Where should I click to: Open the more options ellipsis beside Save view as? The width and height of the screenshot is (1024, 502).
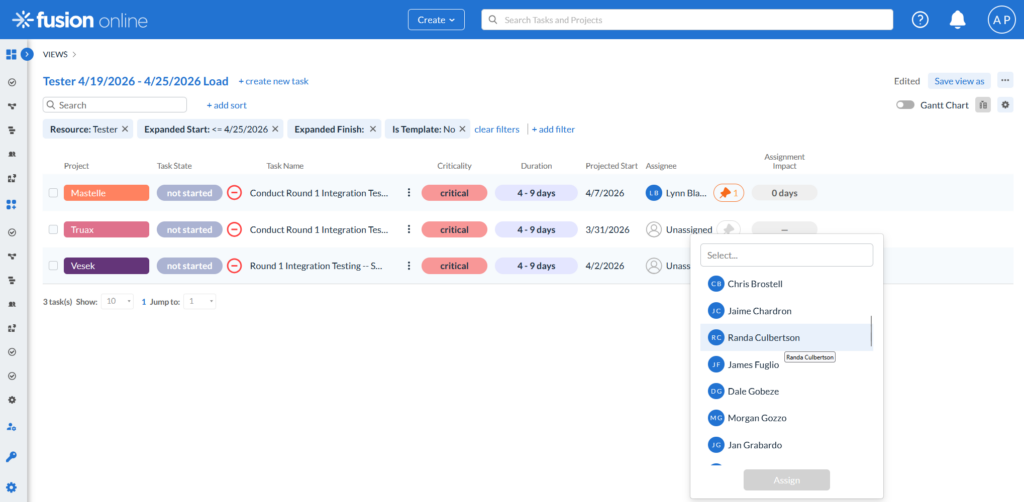pos(1005,81)
